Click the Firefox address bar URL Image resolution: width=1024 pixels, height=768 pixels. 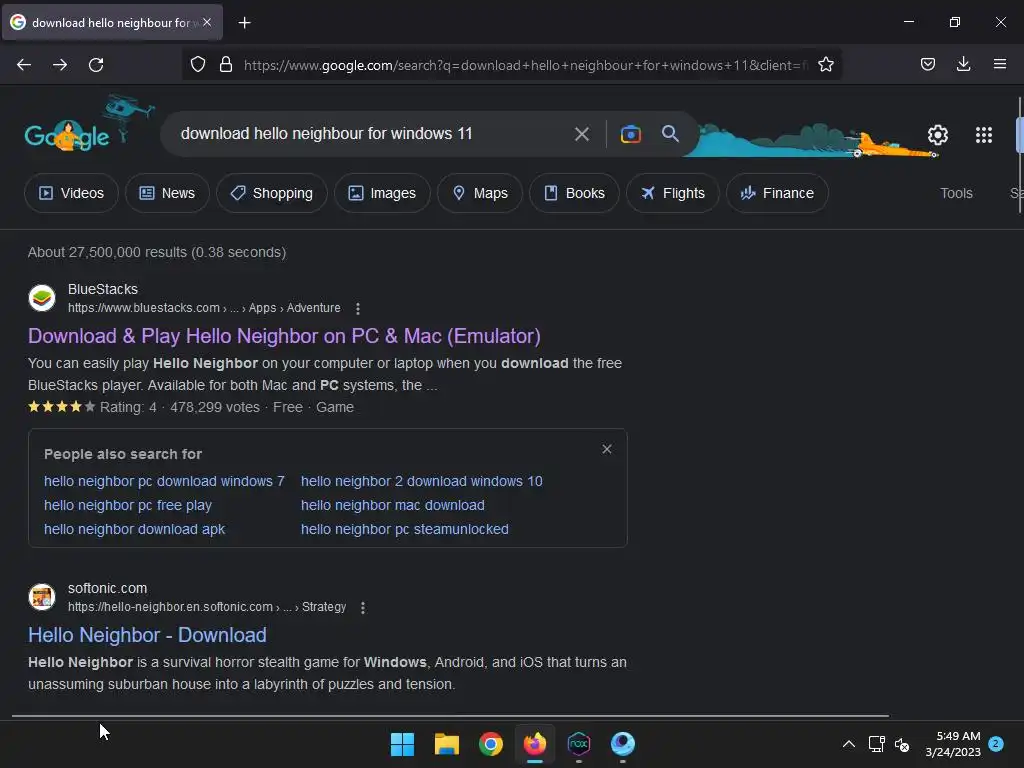524,65
